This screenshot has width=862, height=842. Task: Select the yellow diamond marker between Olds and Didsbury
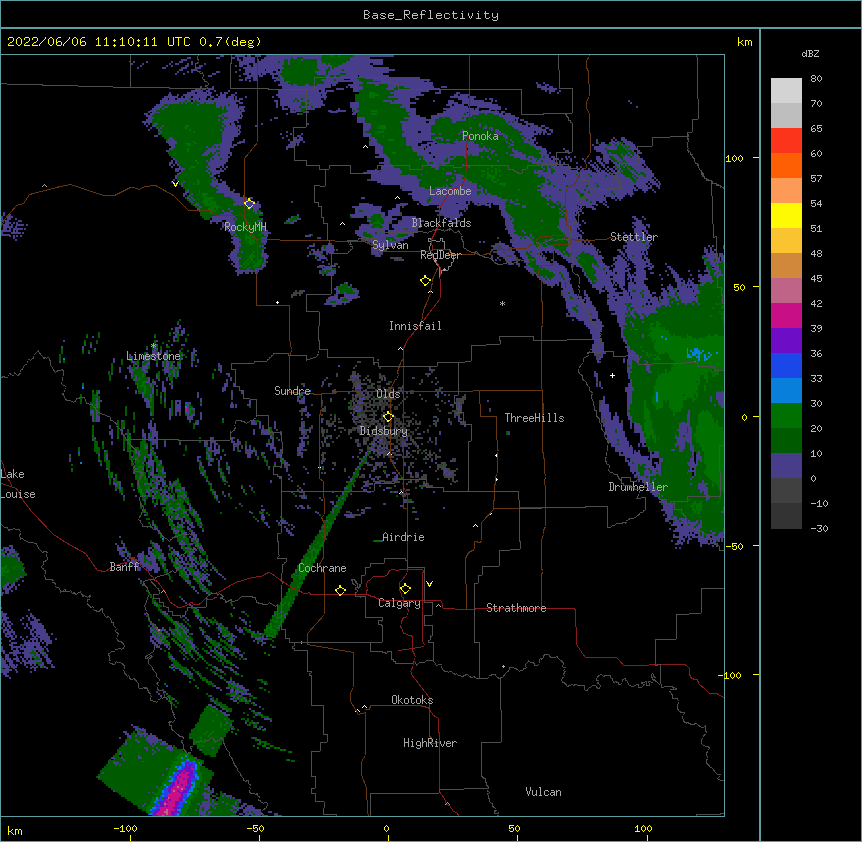point(388,417)
